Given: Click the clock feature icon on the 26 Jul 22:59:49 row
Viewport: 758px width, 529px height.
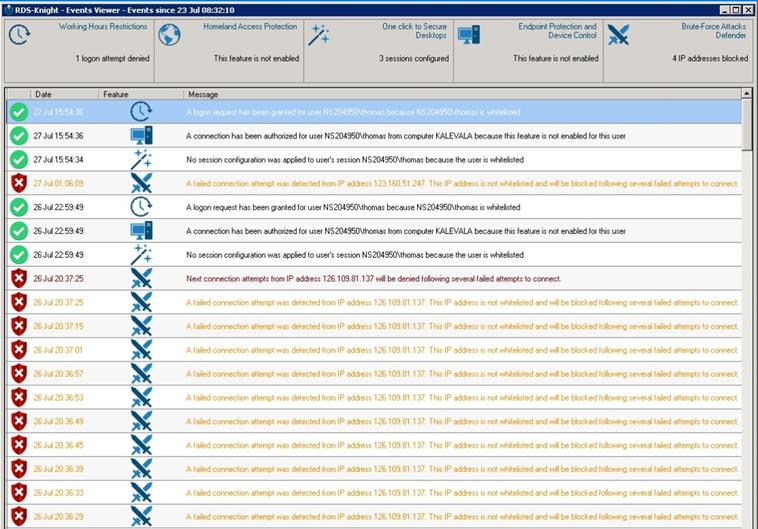Looking at the screenshot, I should 141,207.
